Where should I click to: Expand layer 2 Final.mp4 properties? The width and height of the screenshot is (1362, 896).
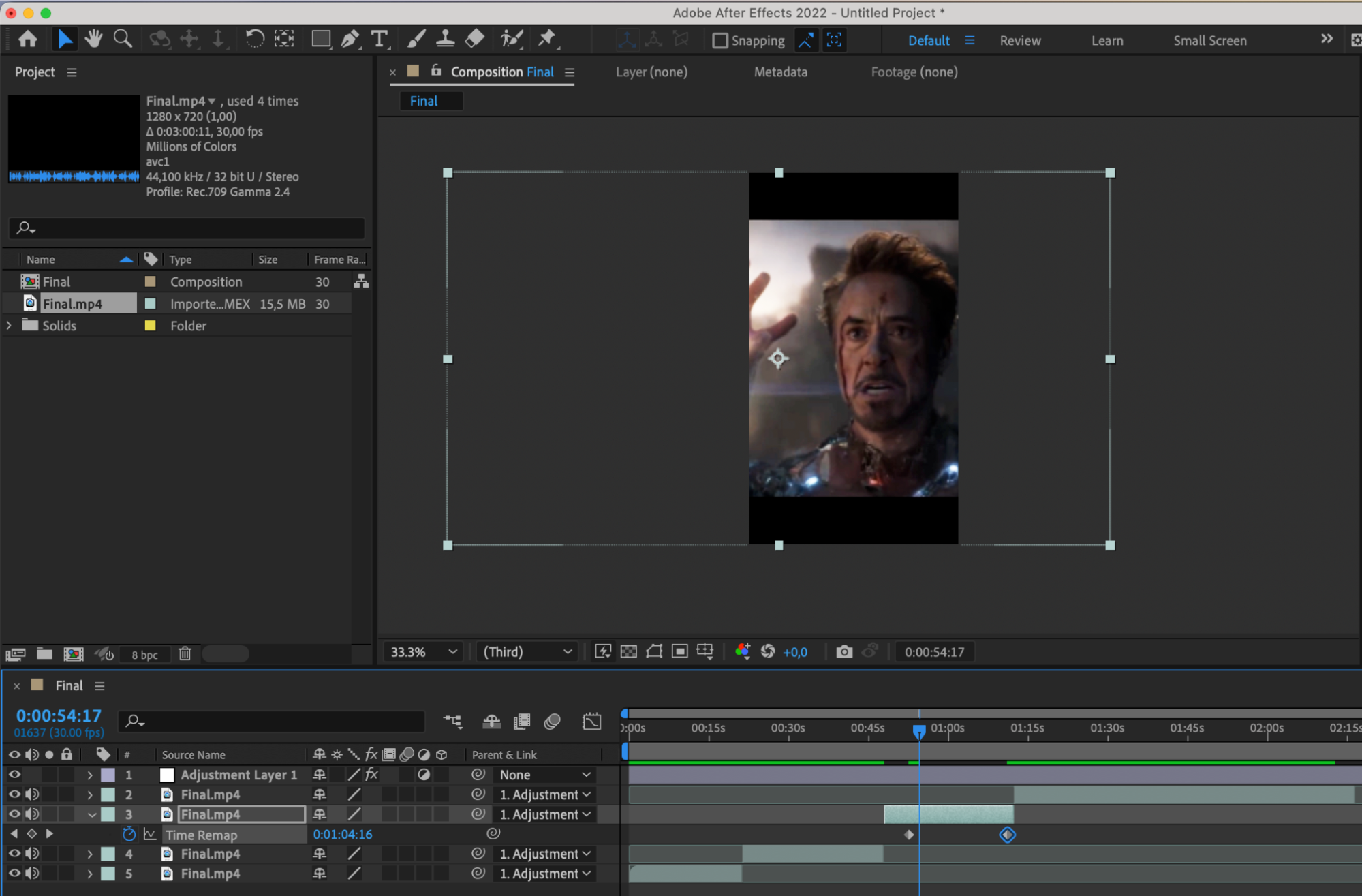coord(89,794)
